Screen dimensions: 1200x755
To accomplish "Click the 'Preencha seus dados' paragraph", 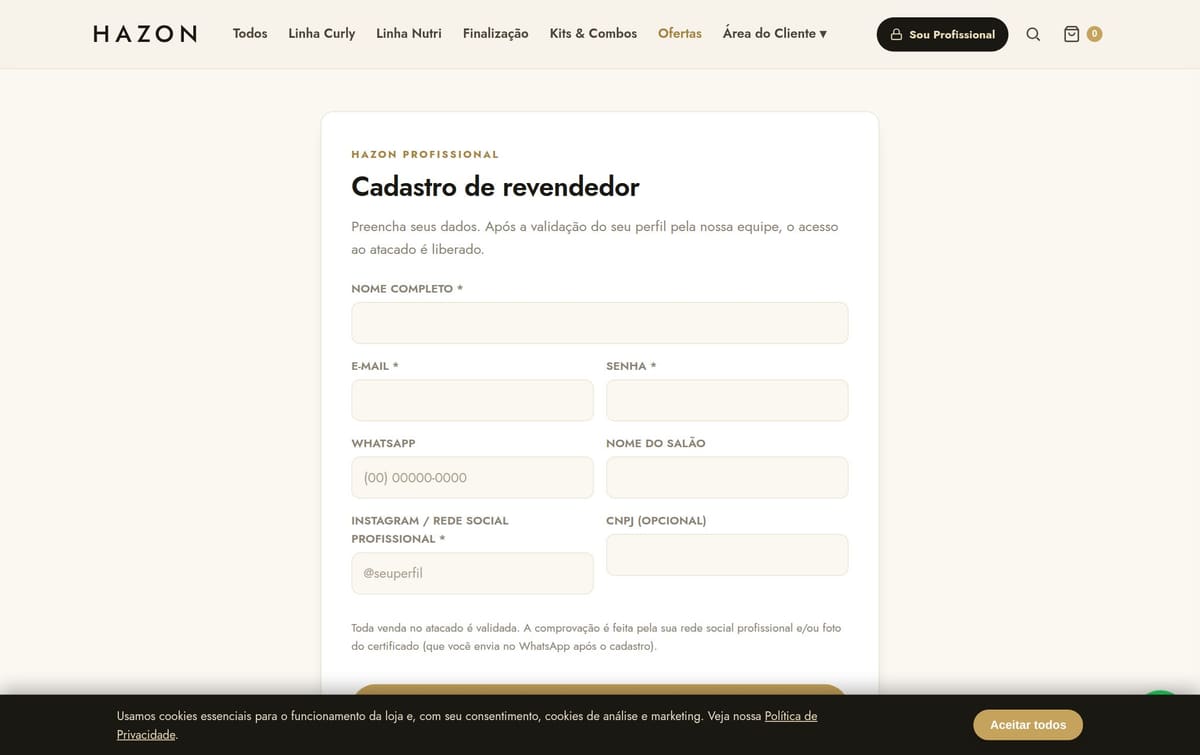I will (595, 238).
